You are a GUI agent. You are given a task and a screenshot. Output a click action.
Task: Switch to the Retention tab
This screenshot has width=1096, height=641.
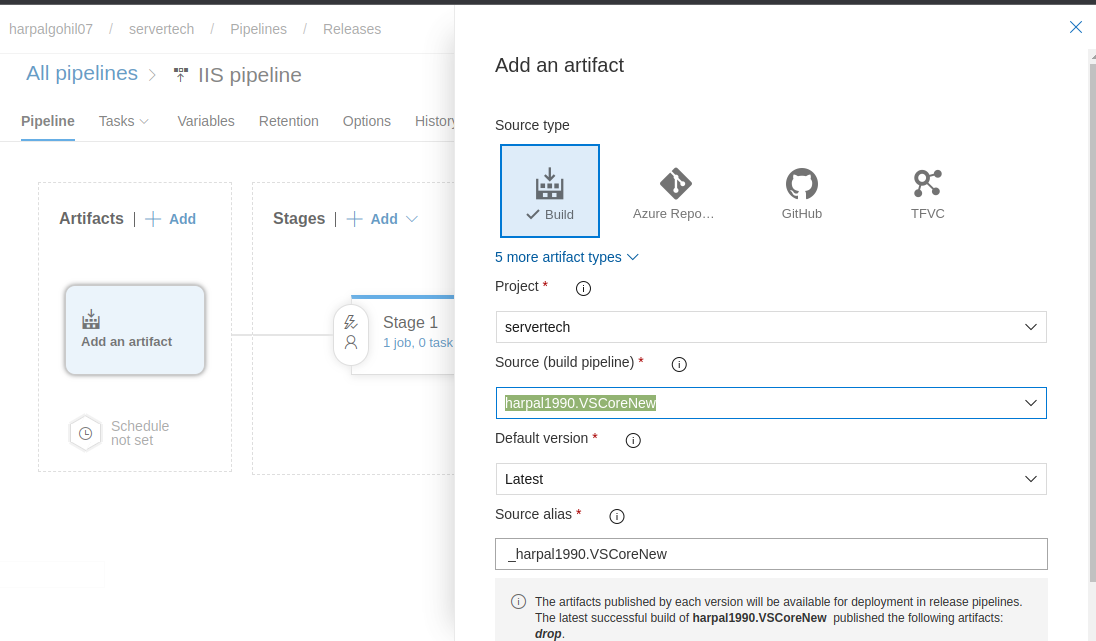coord(289,122)
